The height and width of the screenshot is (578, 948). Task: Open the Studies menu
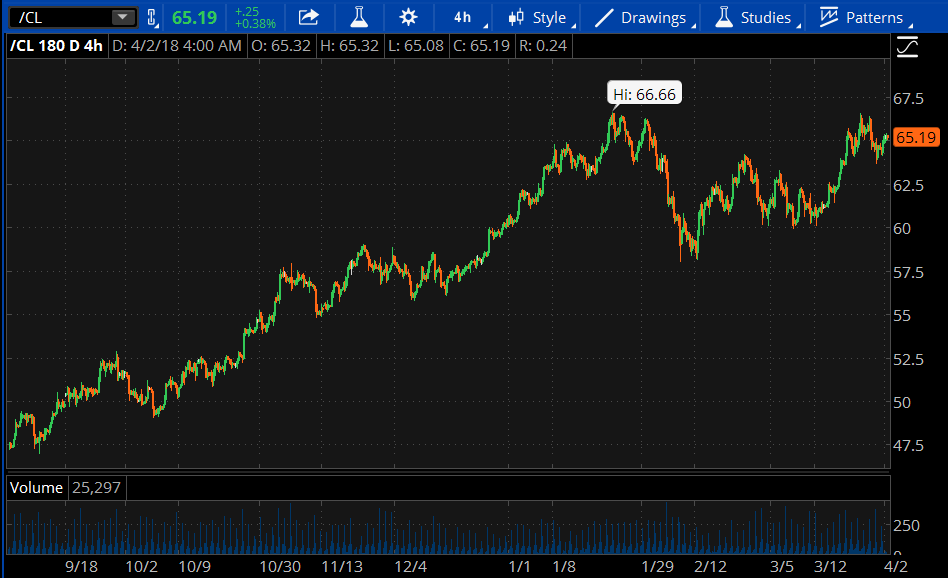point(757,18)
